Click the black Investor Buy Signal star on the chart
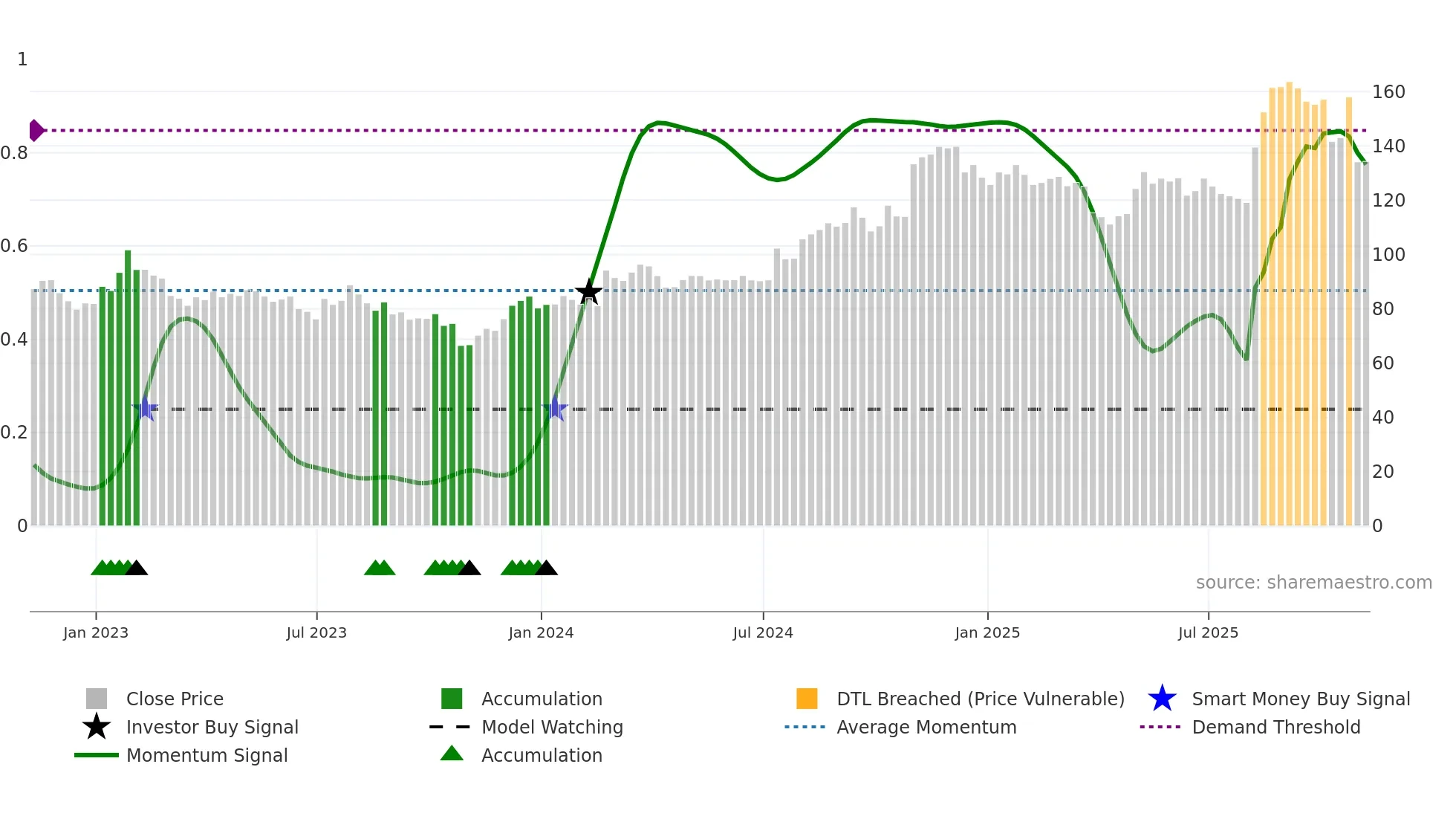 588,291
